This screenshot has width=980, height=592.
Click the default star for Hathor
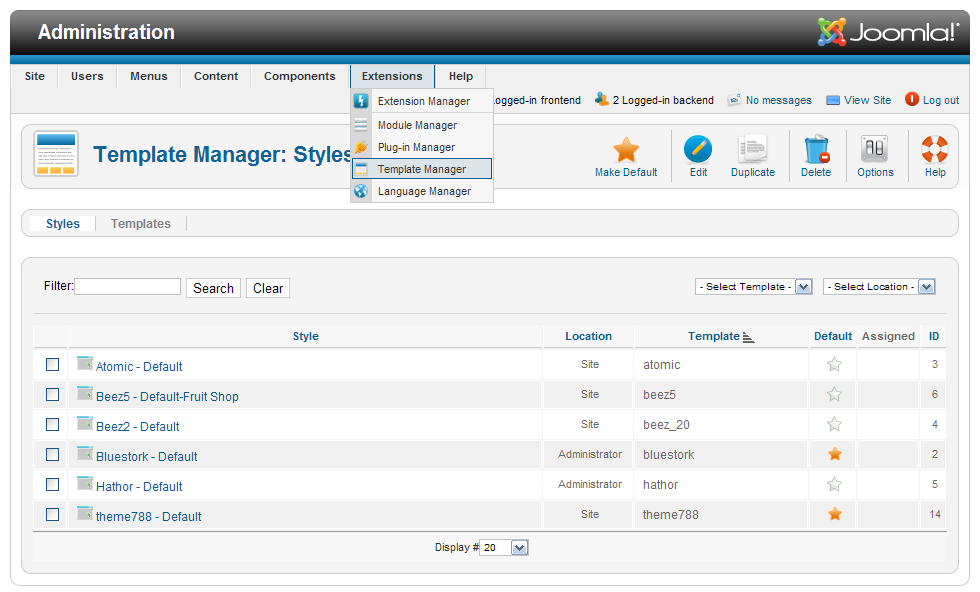click(834, 485)
